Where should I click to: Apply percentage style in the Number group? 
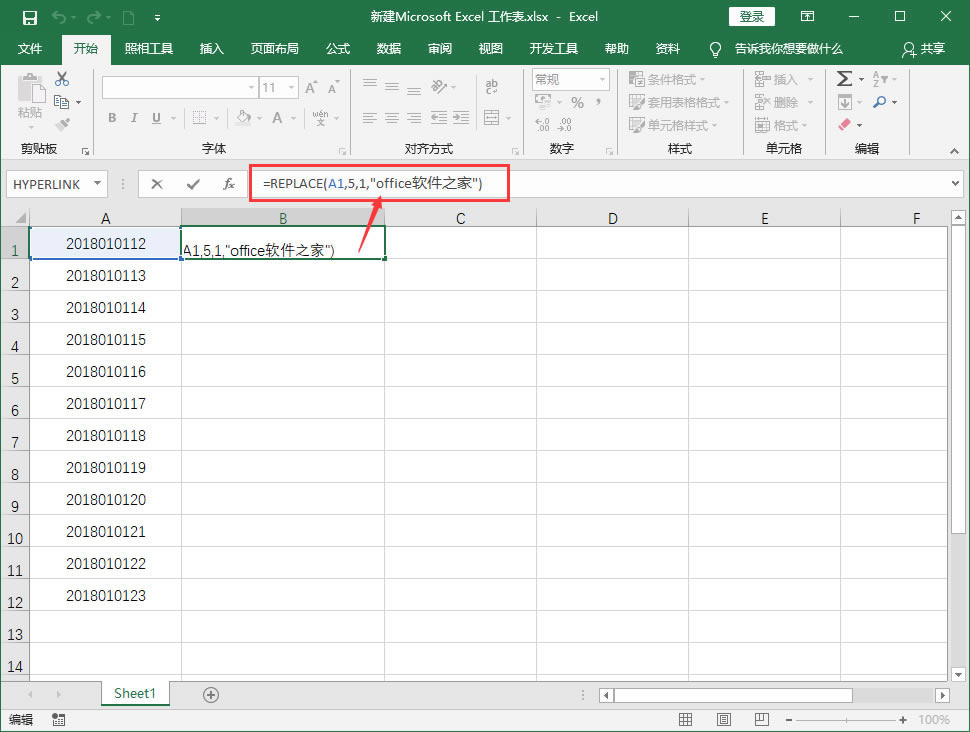(576, 101)
